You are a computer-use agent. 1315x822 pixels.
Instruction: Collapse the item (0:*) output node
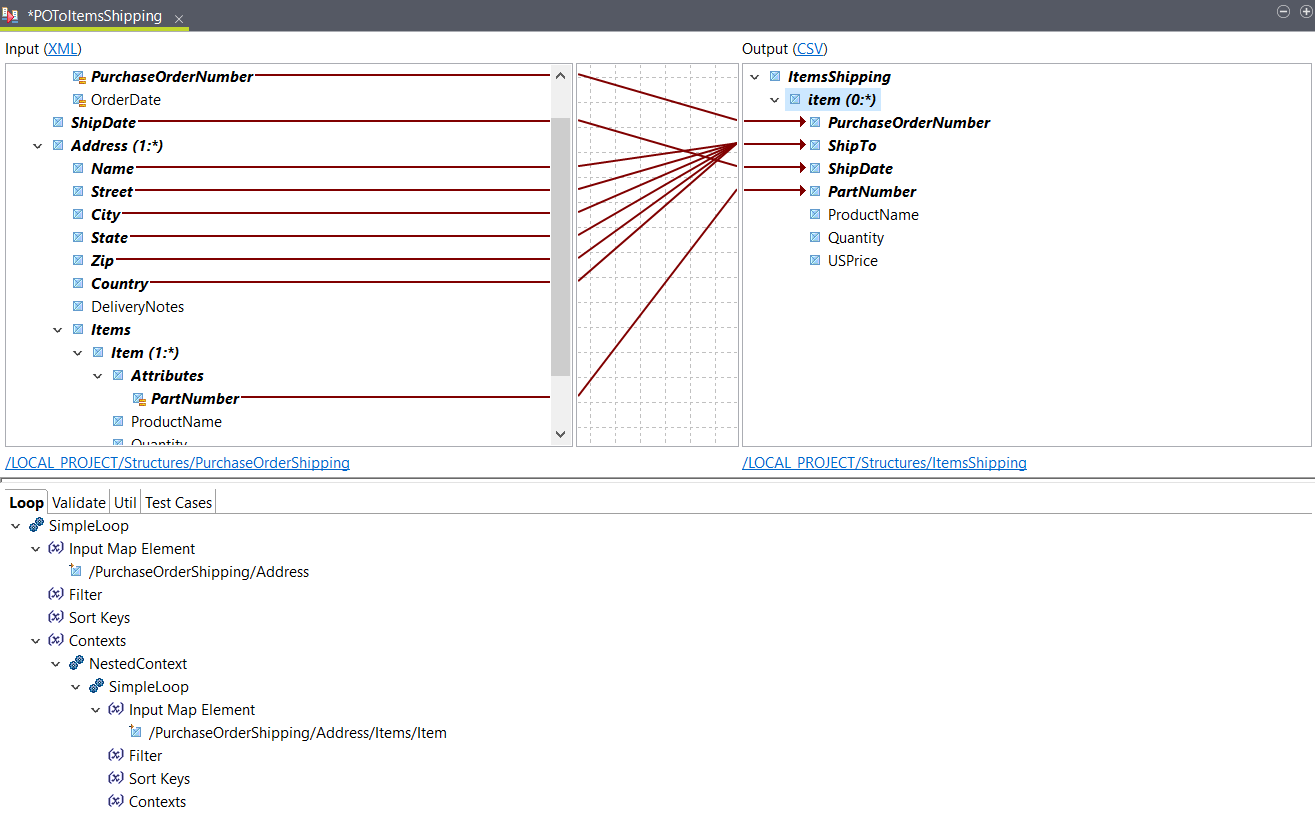[774, 99]
